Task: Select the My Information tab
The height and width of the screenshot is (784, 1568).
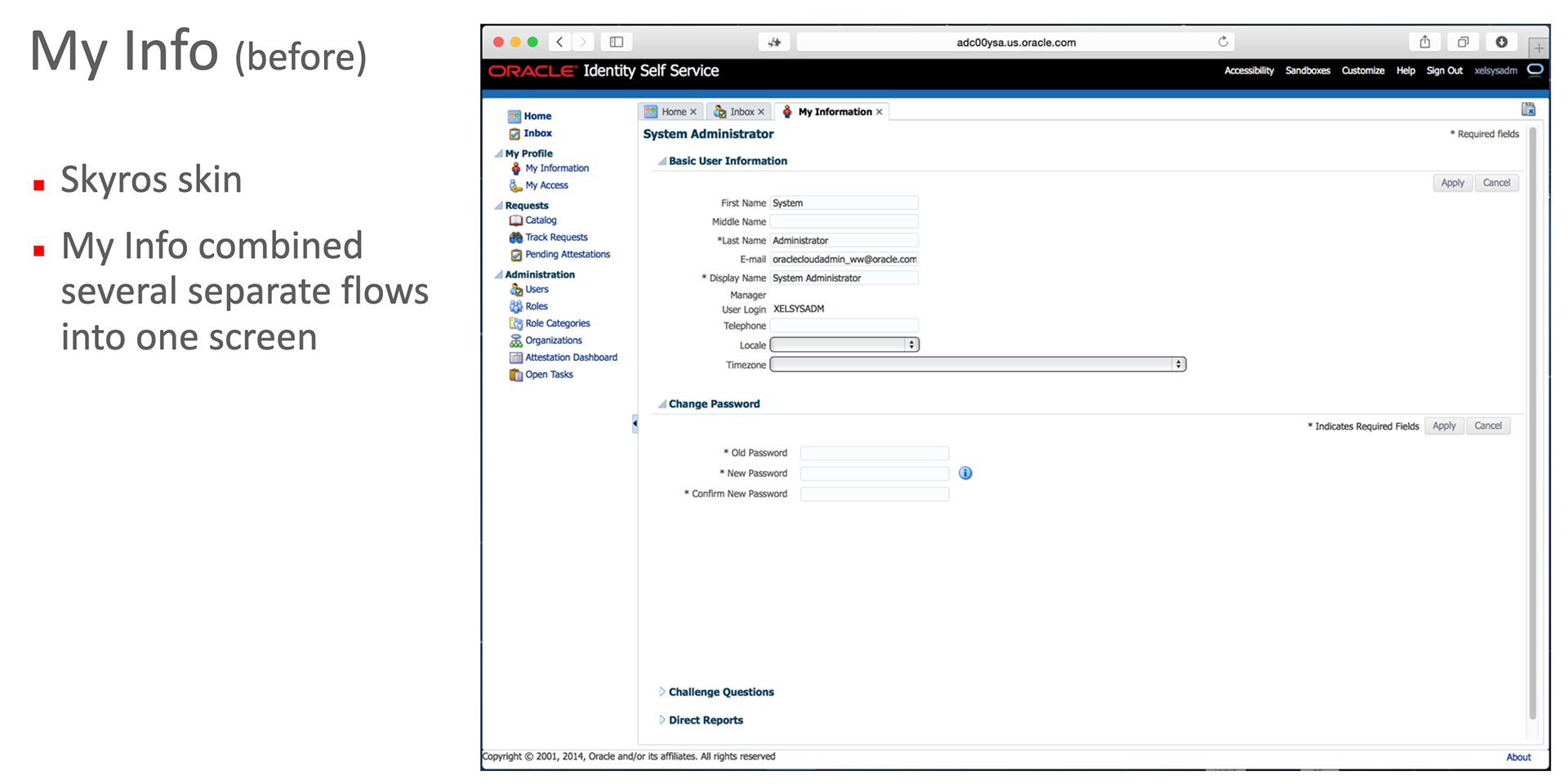Action: point(835,112)
